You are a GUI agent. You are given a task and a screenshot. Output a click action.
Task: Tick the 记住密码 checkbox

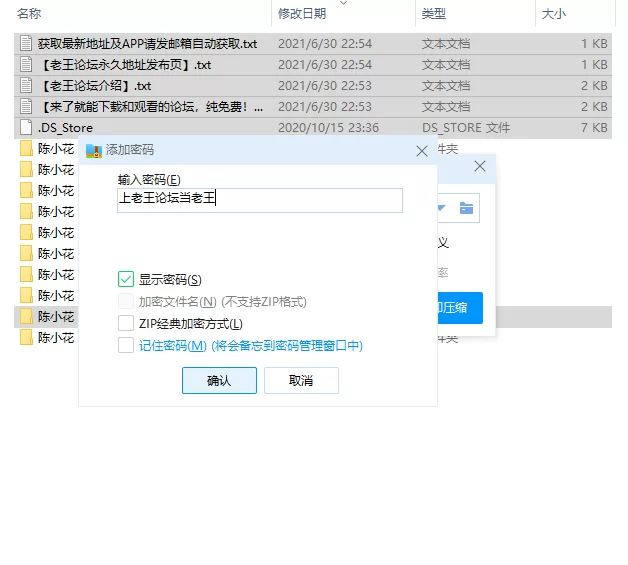[126, 345]
